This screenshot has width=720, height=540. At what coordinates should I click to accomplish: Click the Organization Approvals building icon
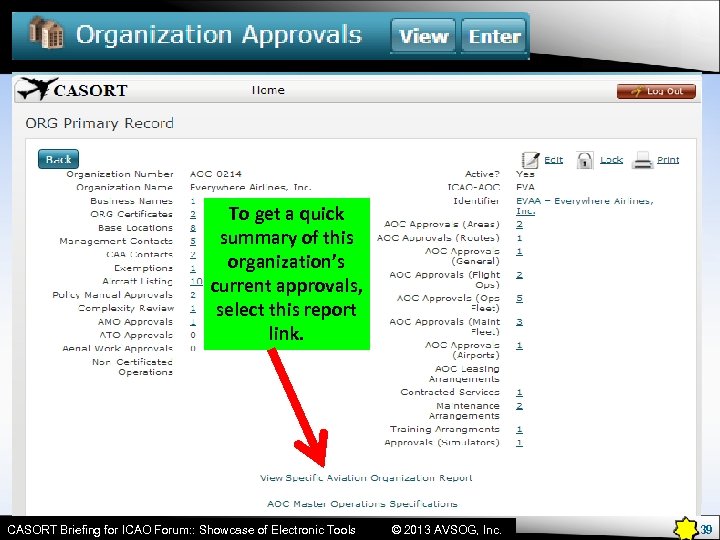click(x=46, y=32)
